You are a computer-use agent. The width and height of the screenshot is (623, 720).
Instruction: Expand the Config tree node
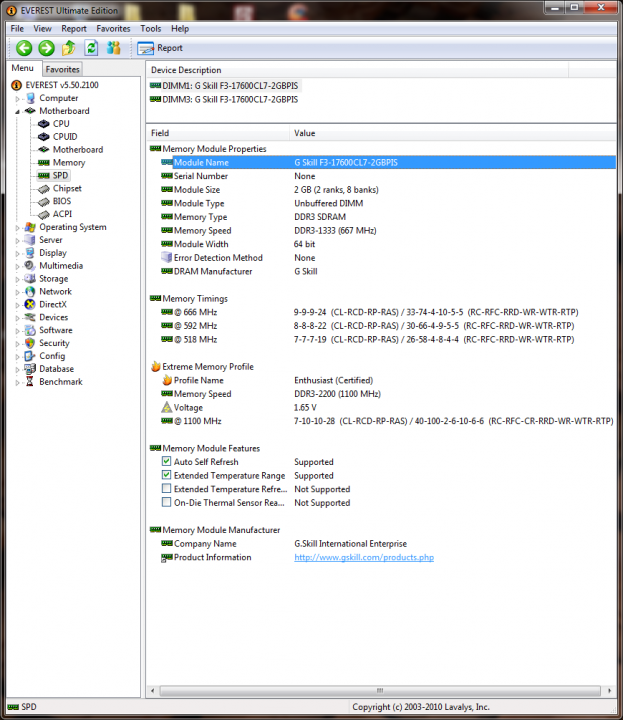(x=17, y=356)
